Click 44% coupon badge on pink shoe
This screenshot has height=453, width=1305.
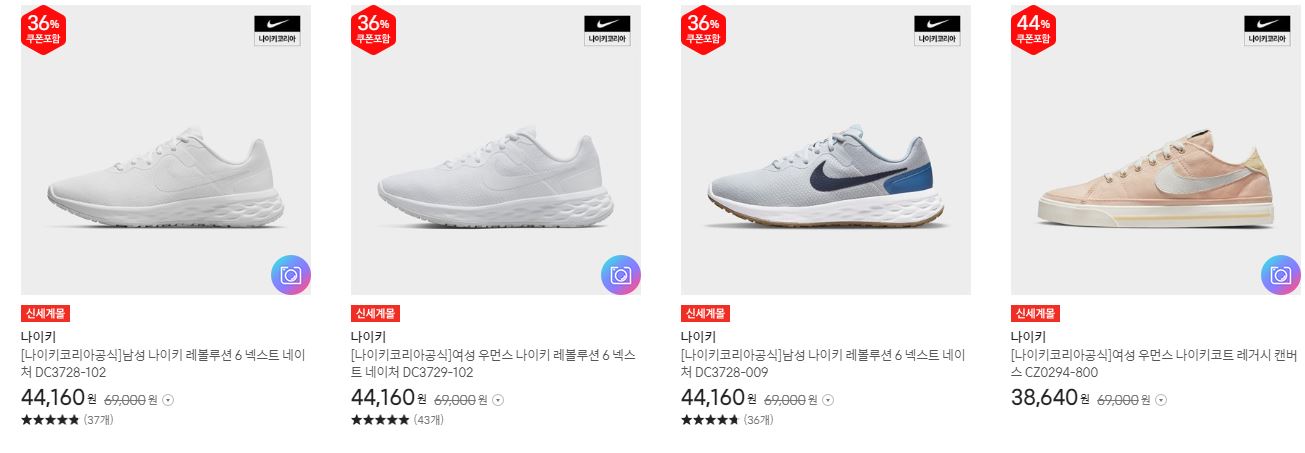click(x=1033, y=29)
